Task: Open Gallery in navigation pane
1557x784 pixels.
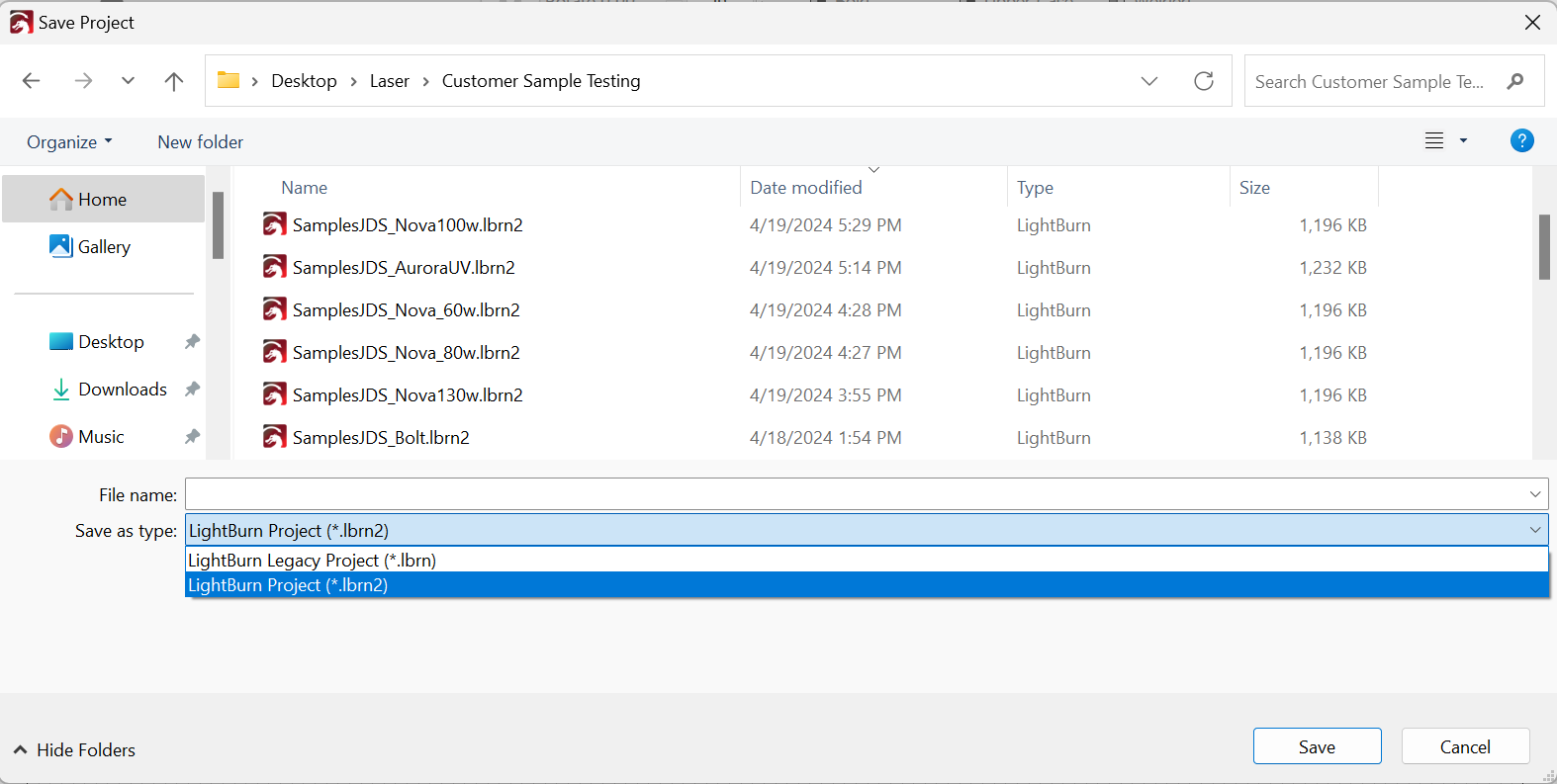Action: coord(104,246)
